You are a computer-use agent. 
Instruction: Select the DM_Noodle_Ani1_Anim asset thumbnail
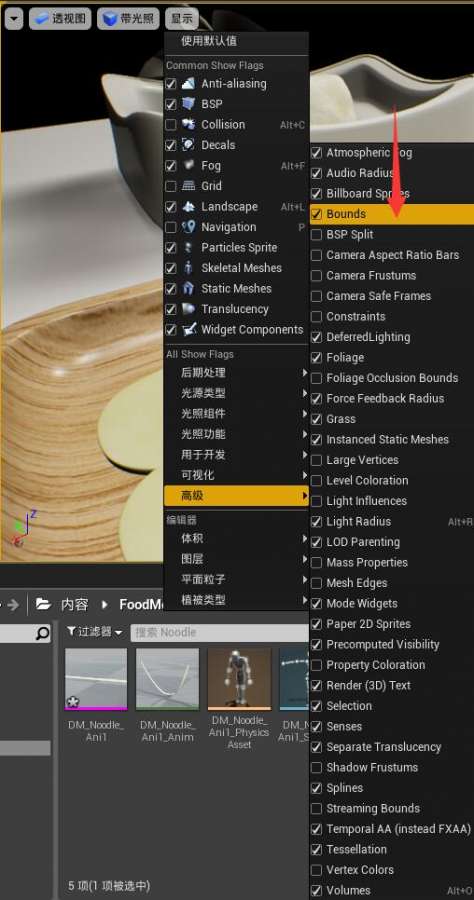click(x=168, y=680)
